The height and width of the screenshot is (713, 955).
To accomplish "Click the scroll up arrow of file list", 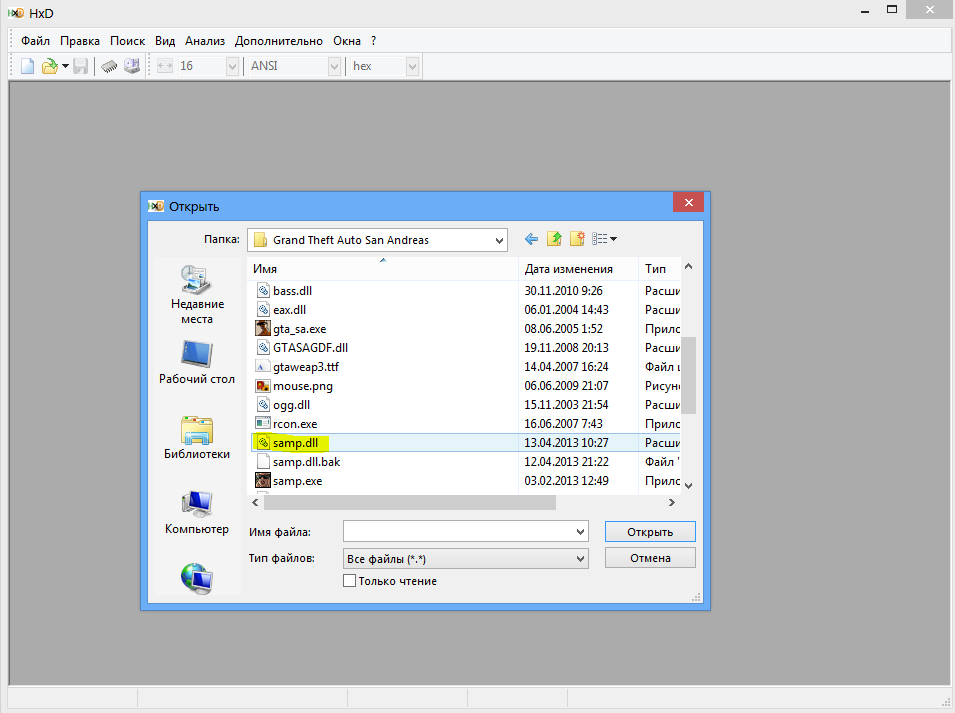I will (x=688, y=266).
